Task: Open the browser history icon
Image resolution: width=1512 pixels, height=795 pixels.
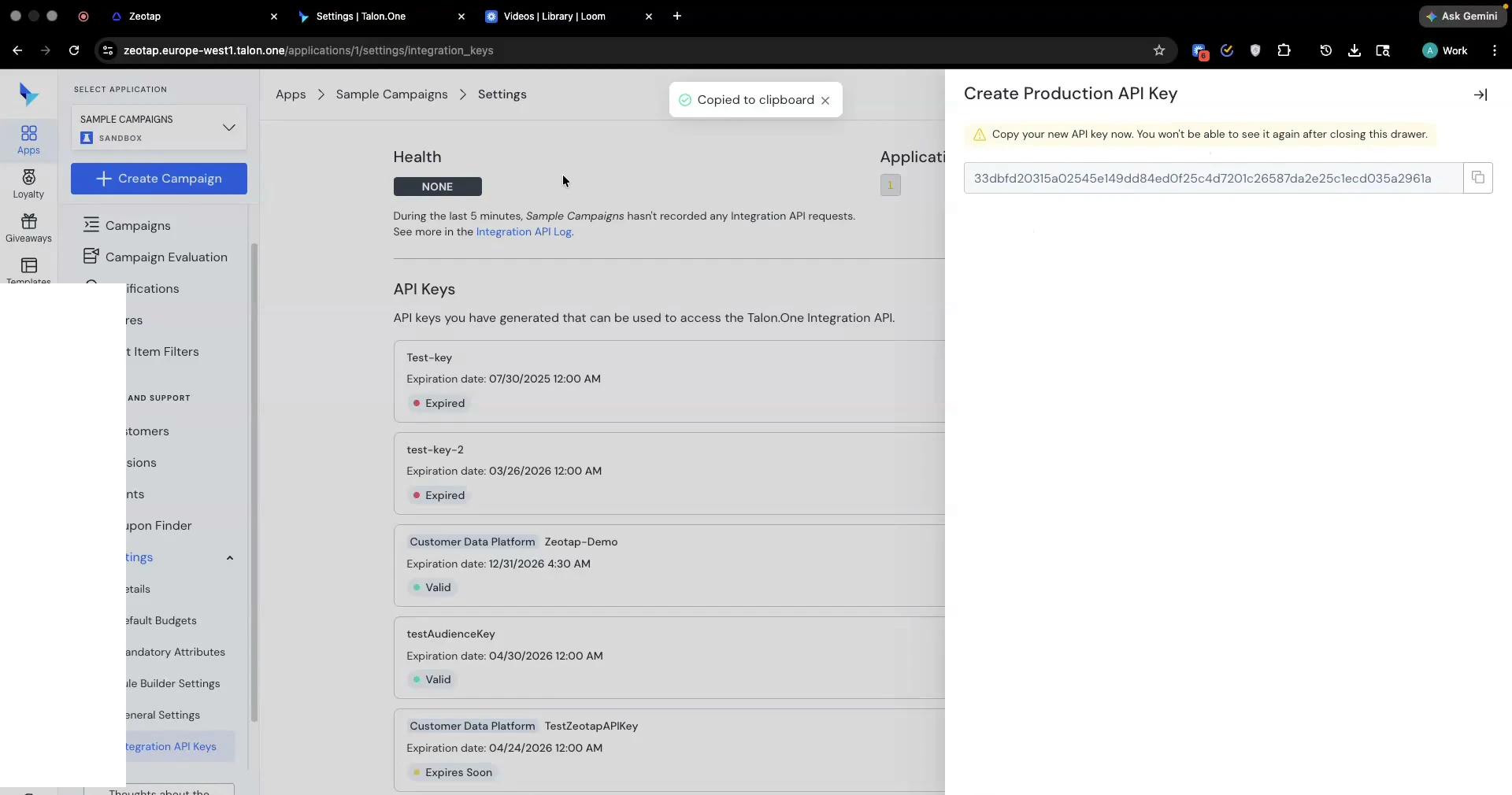Action: (1326, 50)
